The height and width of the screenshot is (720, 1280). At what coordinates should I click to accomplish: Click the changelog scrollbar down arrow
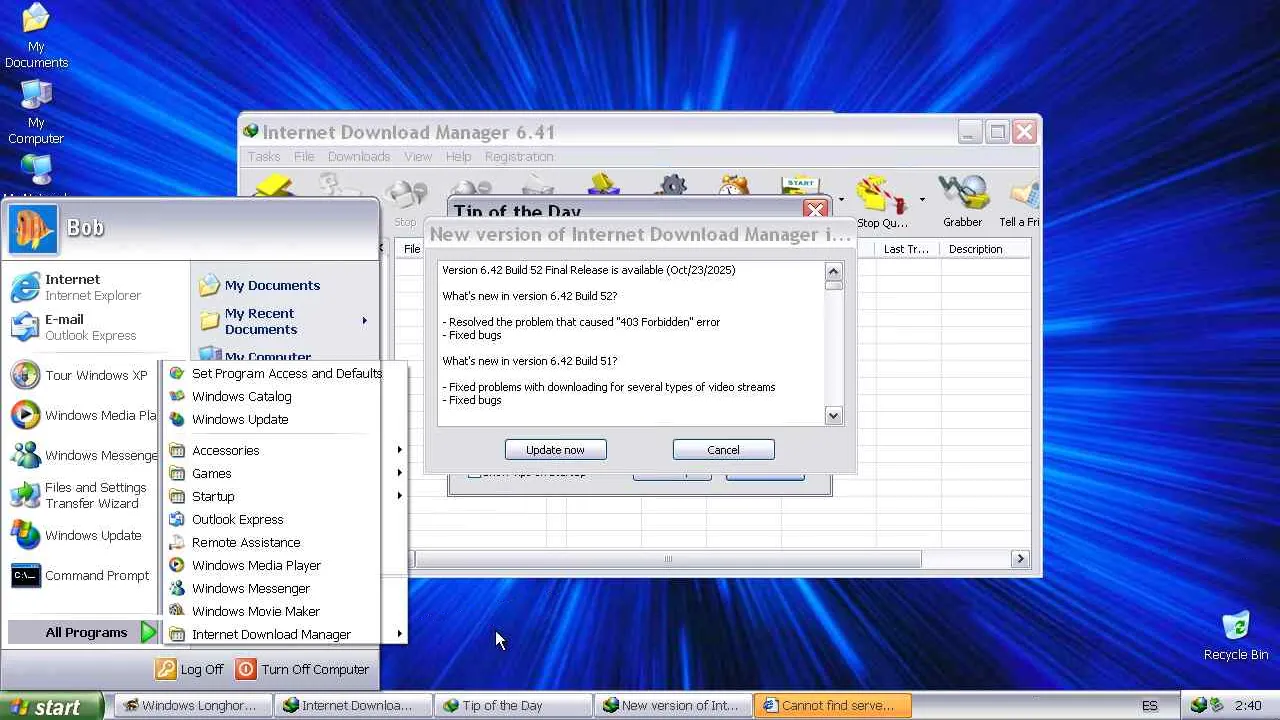pyautogui.click(x=833, y=416)
